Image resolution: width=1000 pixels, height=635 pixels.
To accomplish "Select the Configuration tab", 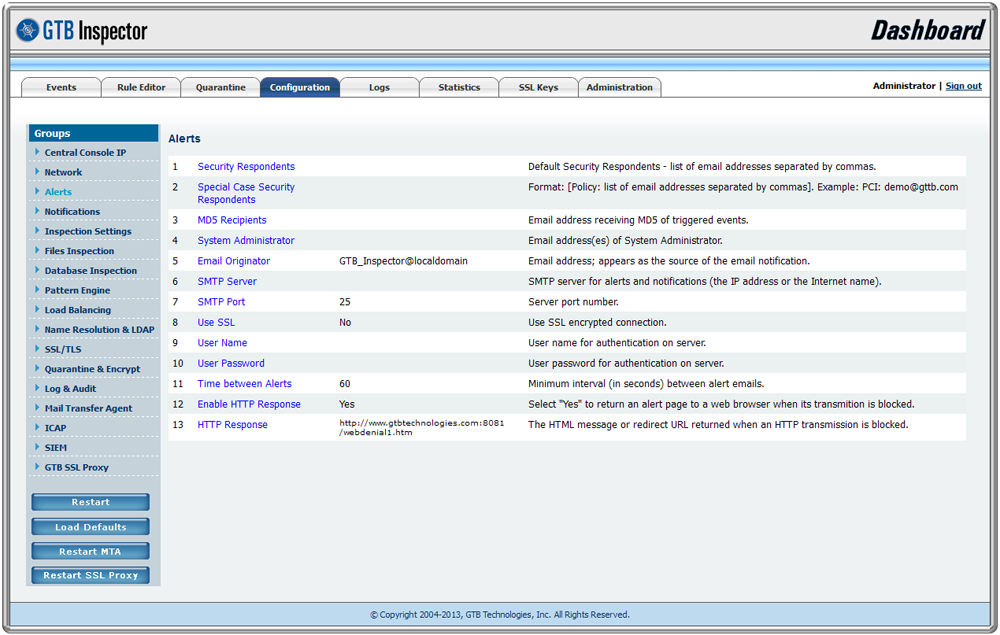I will click(300, 87).
